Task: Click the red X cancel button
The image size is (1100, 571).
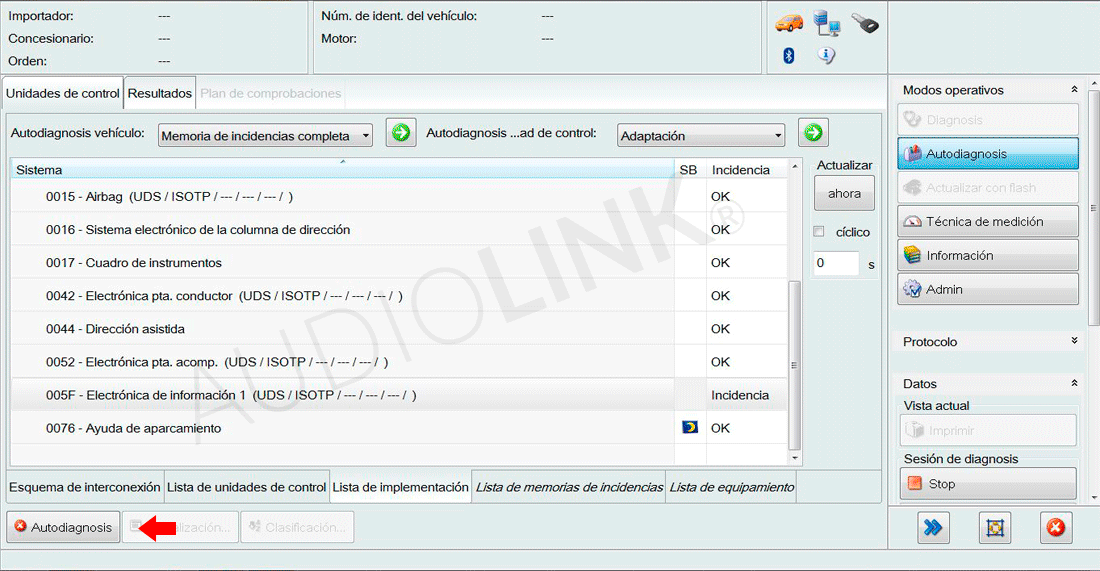Action: coord(1054,528)
